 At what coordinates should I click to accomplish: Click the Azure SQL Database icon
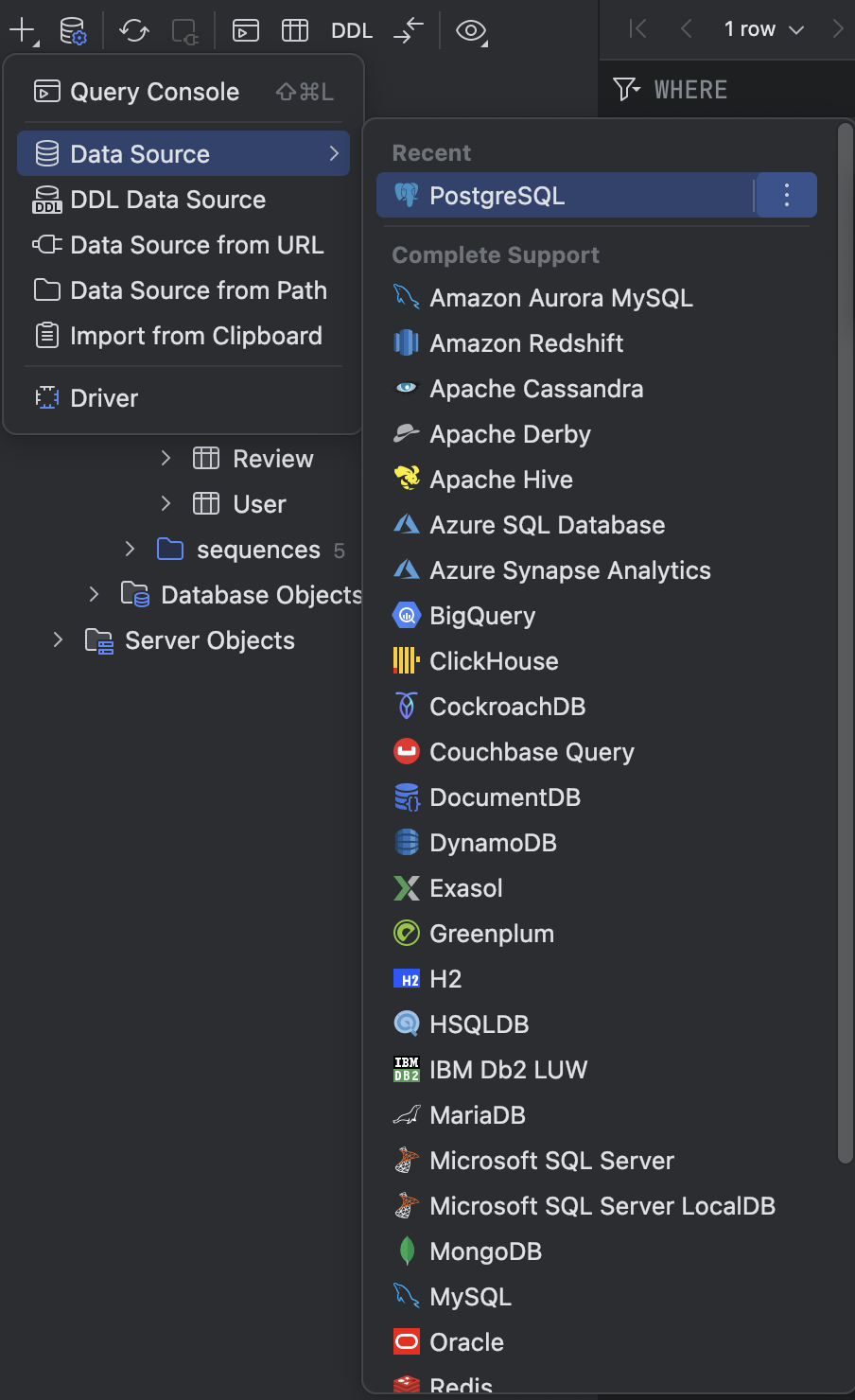[407, 524]
